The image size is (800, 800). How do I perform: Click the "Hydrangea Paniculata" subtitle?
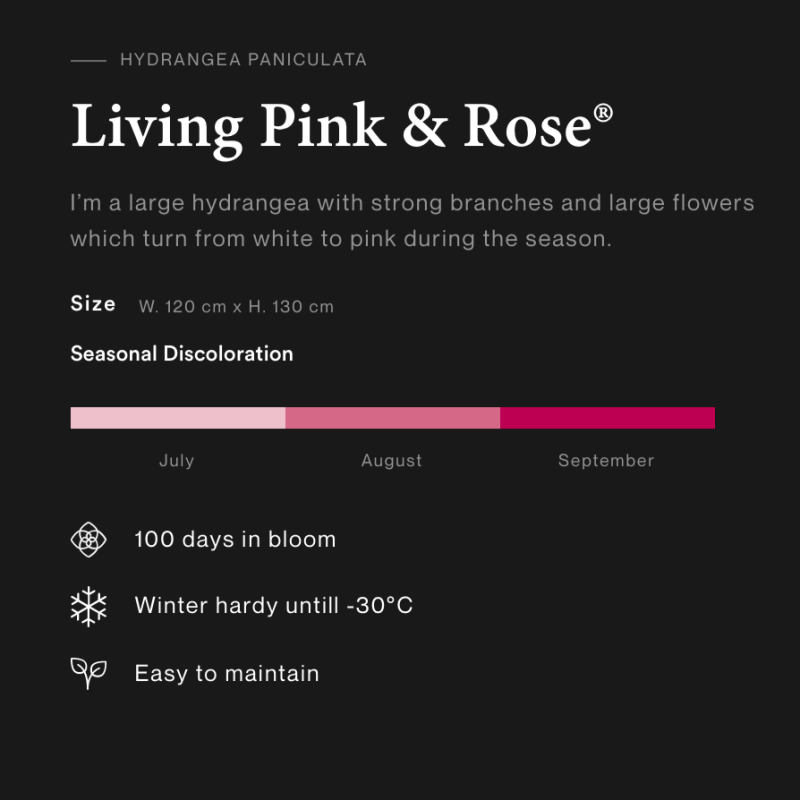tap(243, 60)
